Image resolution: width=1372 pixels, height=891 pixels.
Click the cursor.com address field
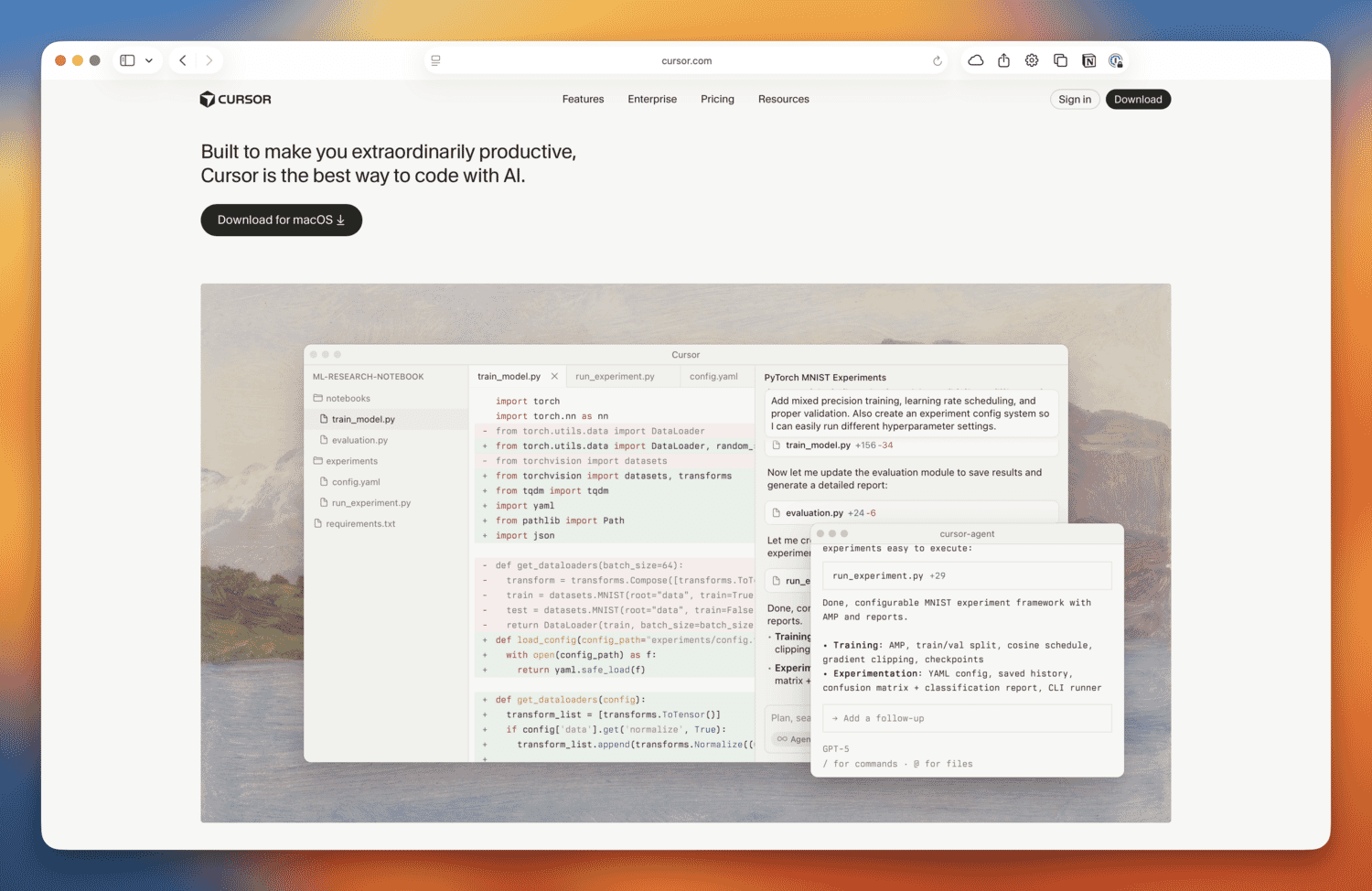(x=686, y=60)
